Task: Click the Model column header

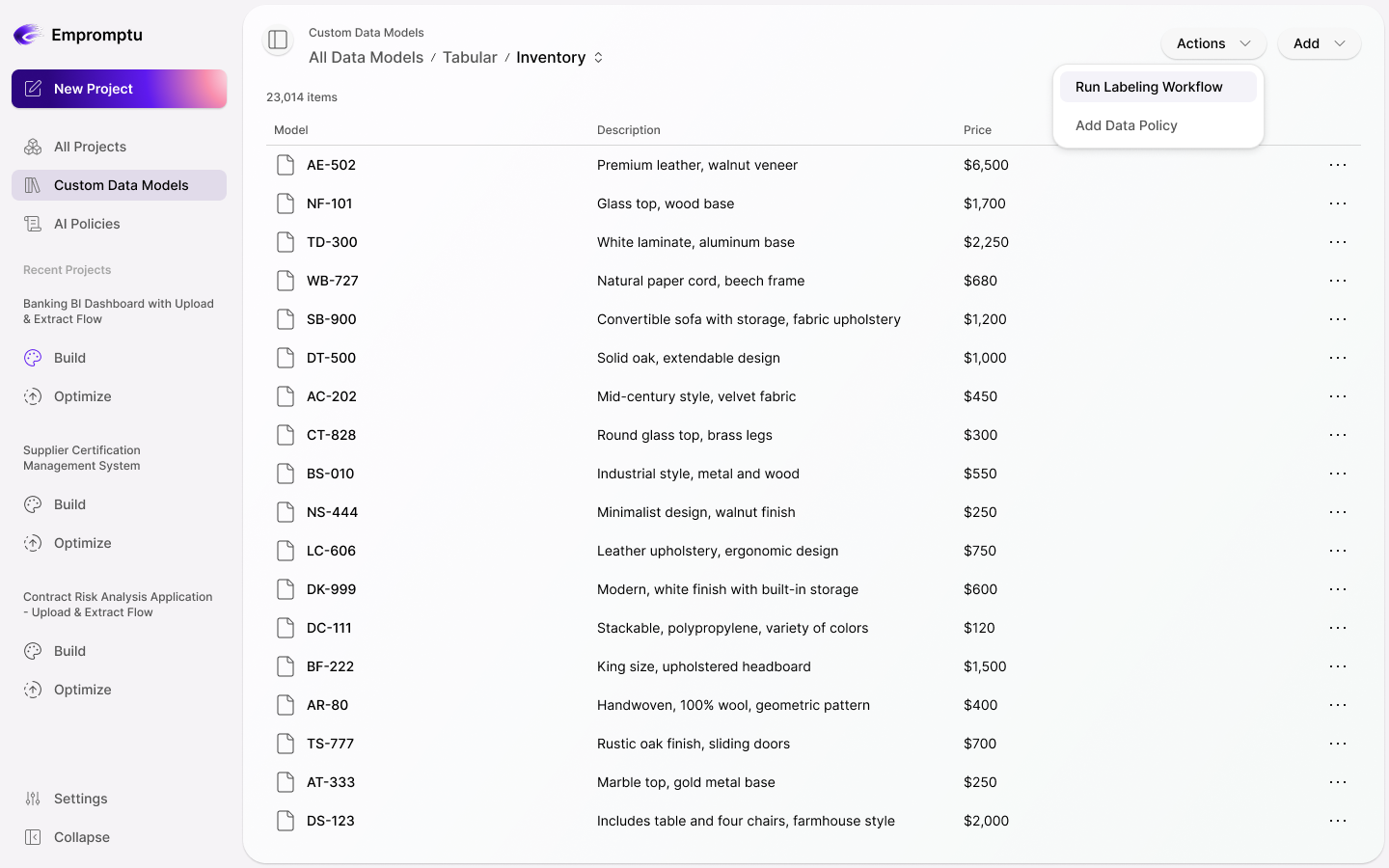Action: [290, 129]
